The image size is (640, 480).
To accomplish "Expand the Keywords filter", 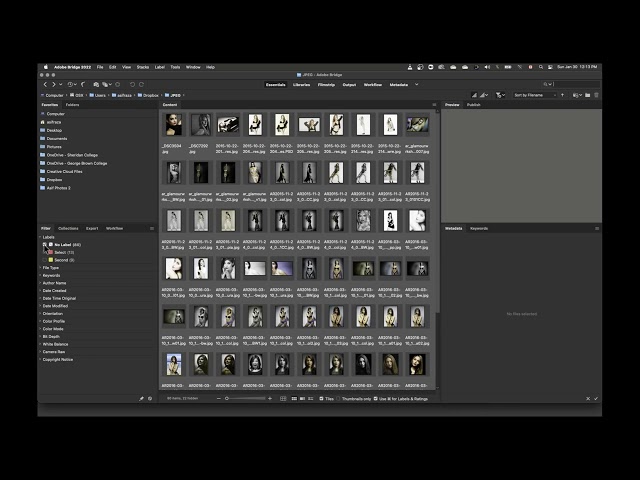I will coord(40,276).
